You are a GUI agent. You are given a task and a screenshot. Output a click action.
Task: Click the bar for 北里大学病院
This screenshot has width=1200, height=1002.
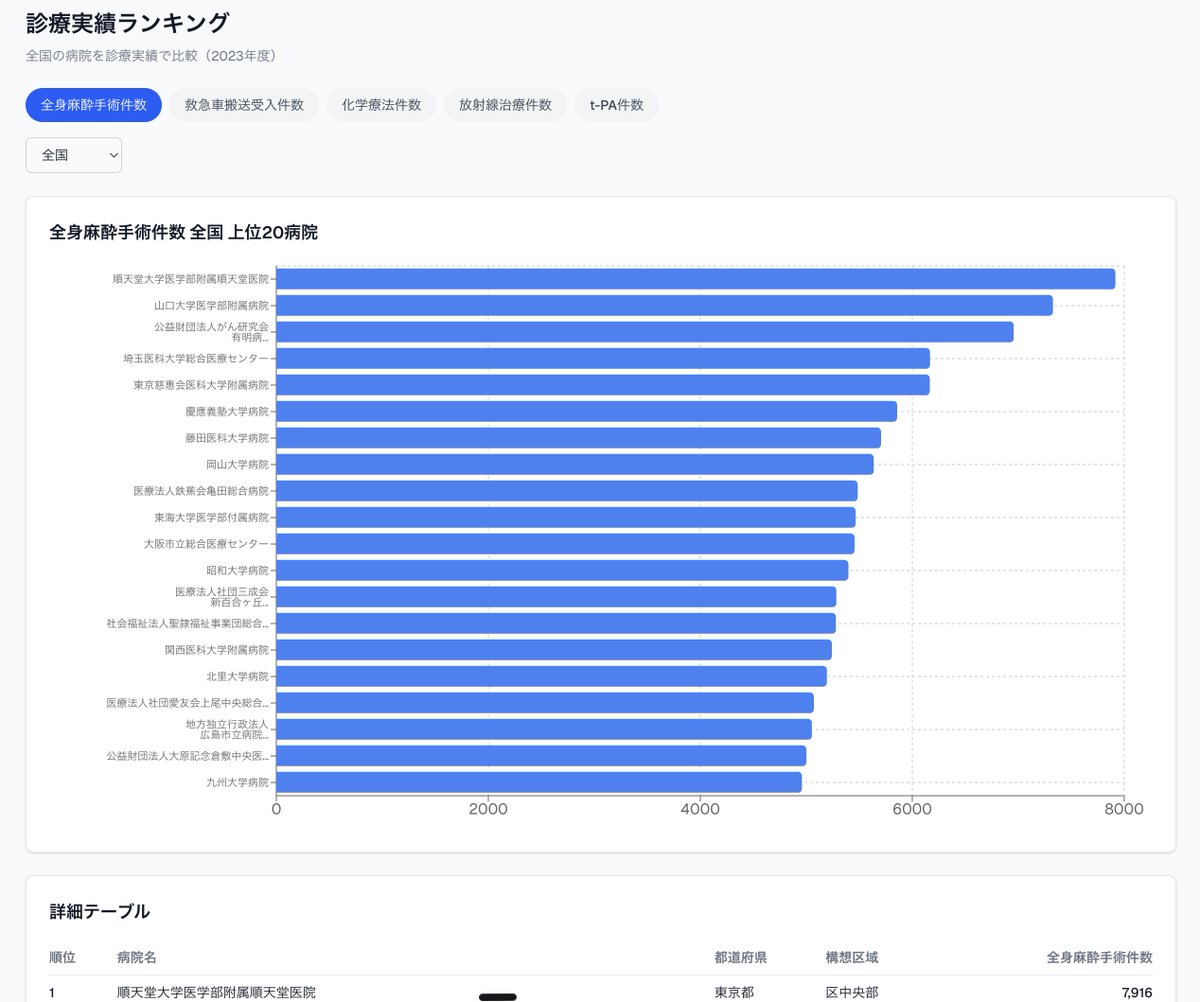pos(551,676)
